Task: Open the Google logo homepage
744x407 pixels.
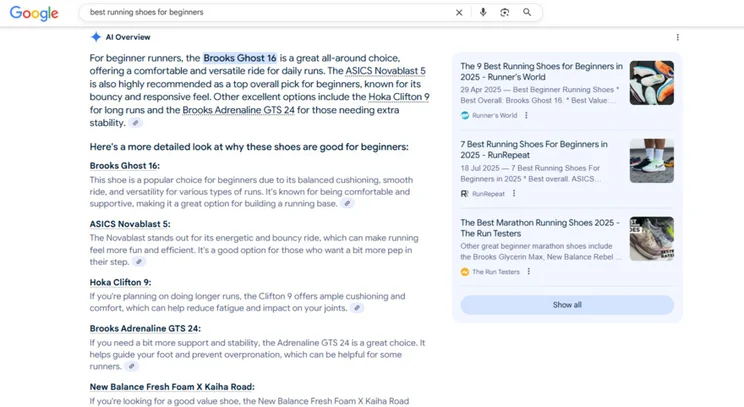Action: click(34, 13)
